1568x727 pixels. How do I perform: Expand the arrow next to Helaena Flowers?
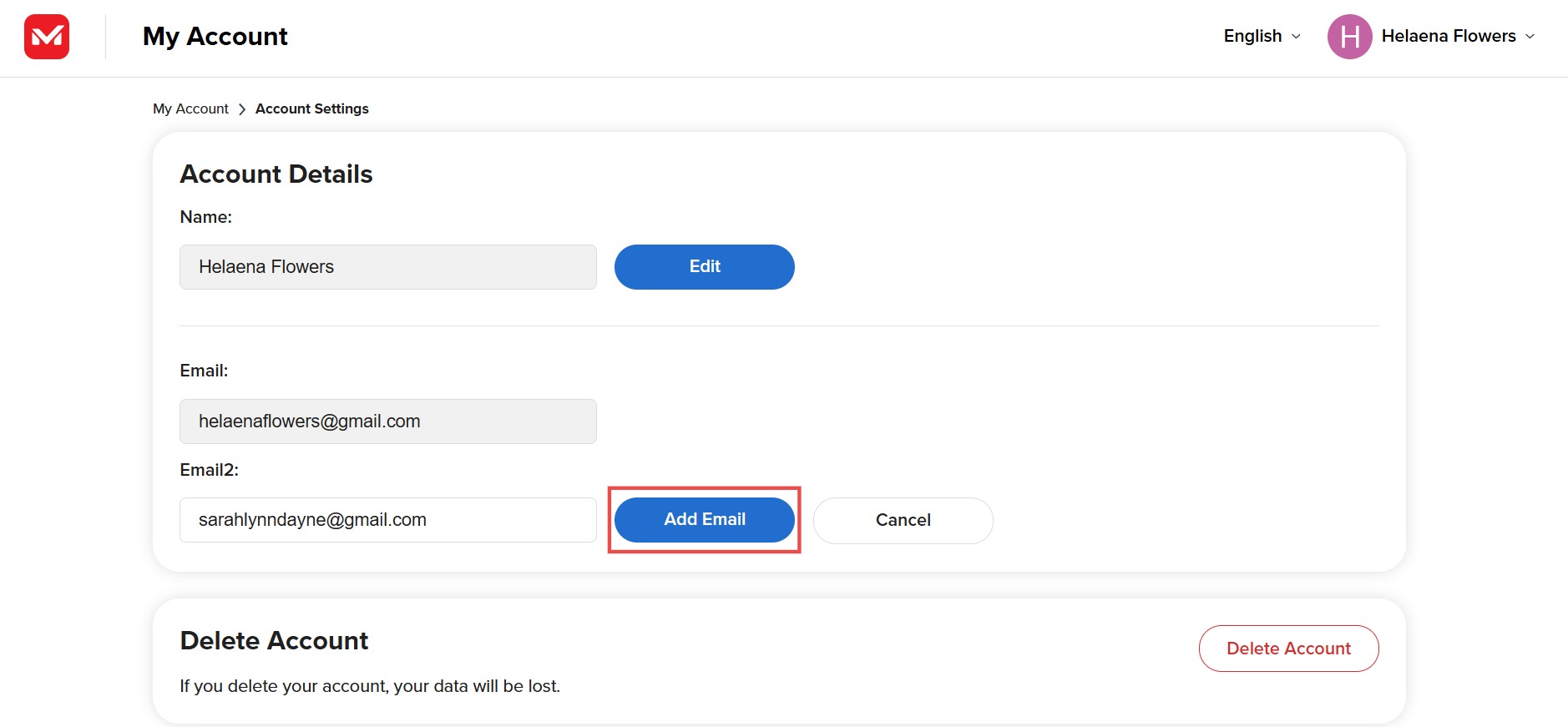(1530, 37)
